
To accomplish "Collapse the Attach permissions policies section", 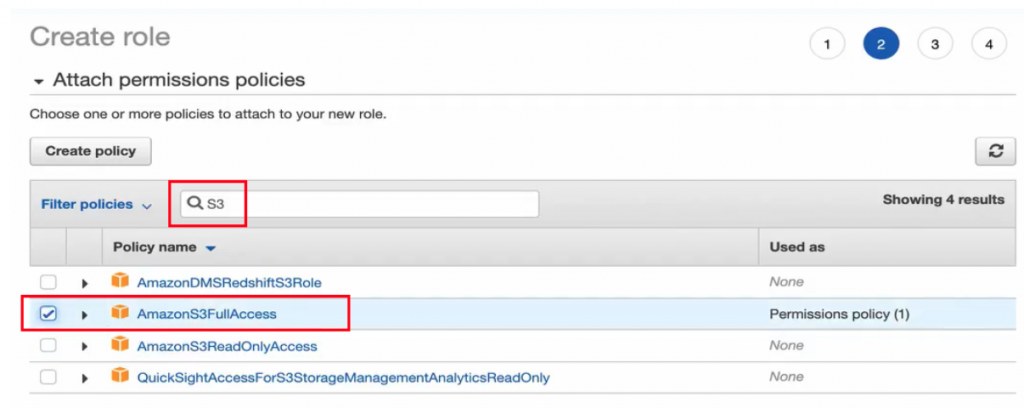I will [39, 82].
